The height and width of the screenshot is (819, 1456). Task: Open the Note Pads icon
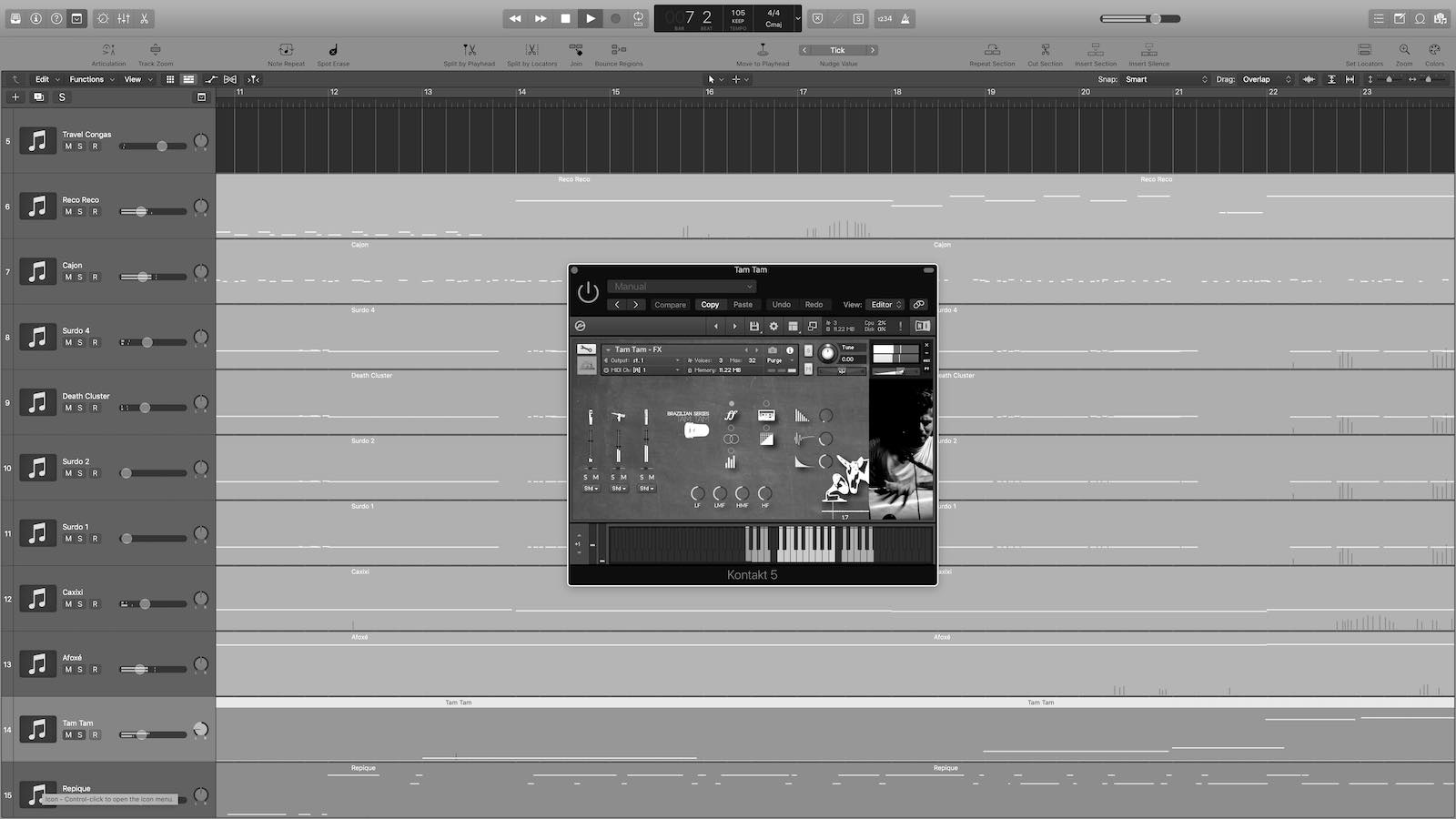[x=1400, y=18]
